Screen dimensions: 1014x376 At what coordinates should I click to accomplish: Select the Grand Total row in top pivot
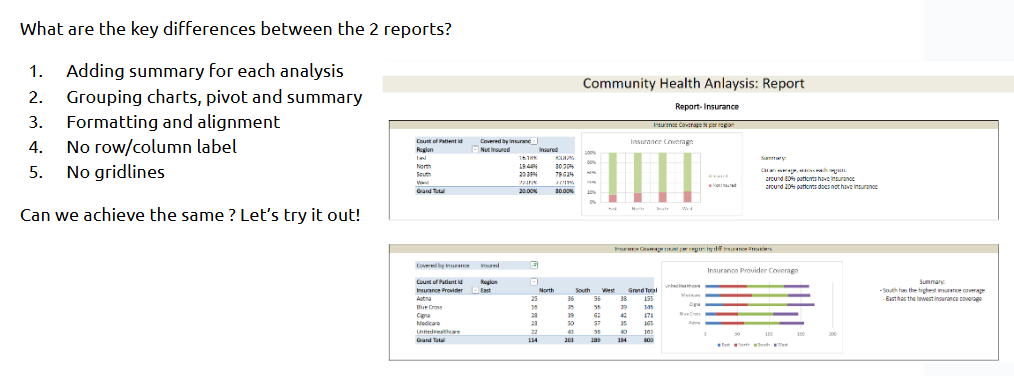pyautogui.click(x=495, y=191)
